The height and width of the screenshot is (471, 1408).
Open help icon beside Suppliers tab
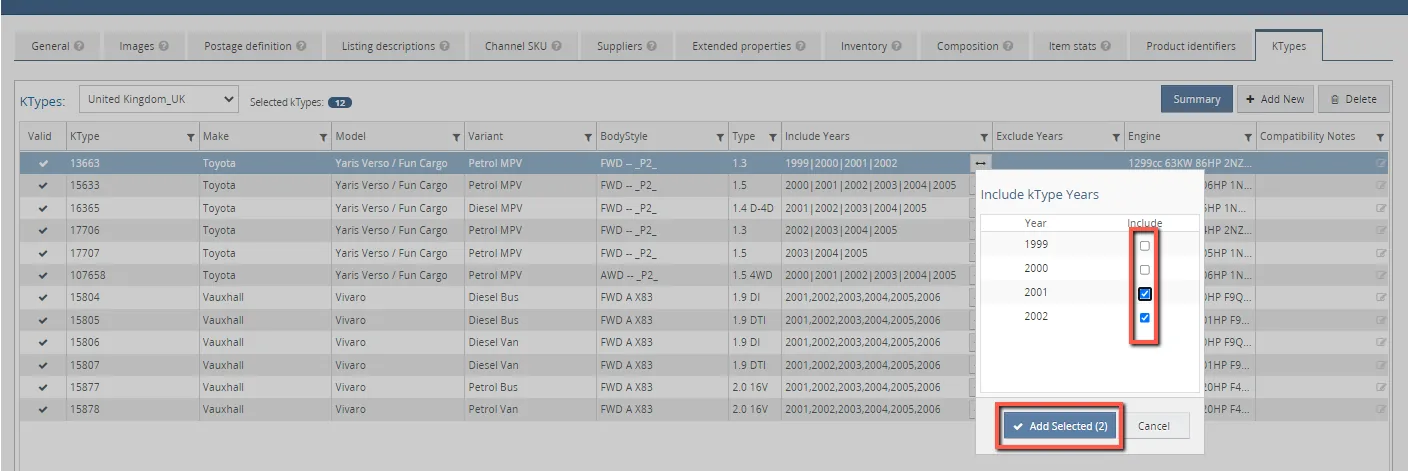pos(651,46)
